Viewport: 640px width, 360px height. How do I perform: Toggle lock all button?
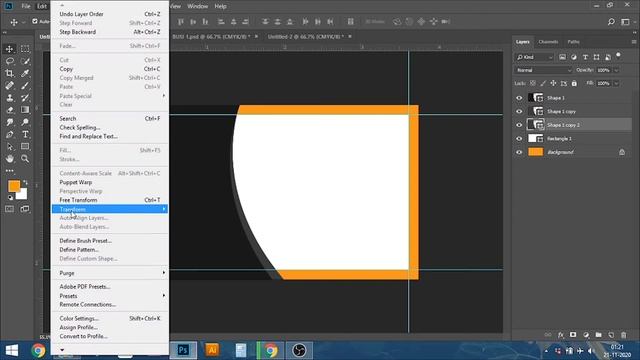coord(574,83)
